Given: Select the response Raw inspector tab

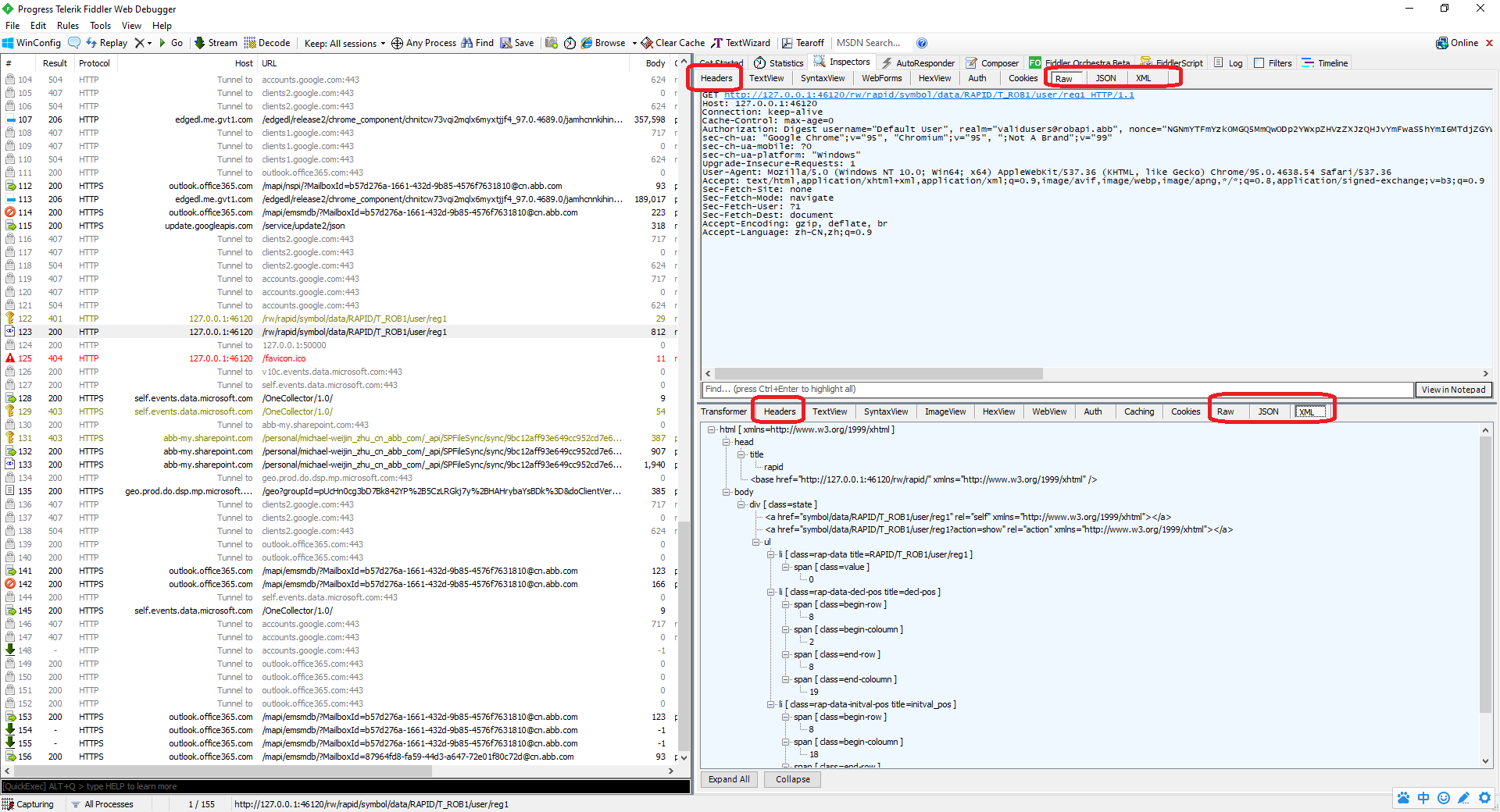Looking at the screenshot, I should tap(1226, 411).
